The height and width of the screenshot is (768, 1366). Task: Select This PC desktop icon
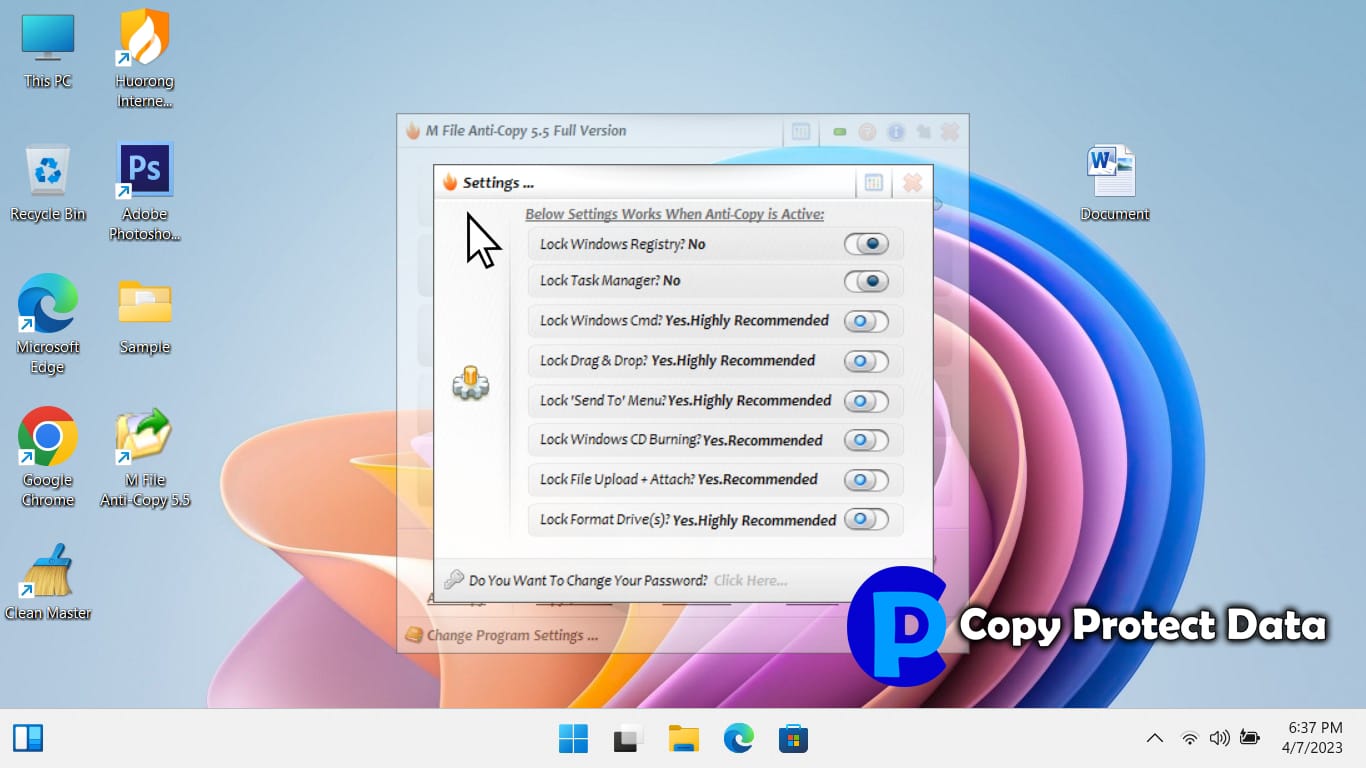click(48, 51)
